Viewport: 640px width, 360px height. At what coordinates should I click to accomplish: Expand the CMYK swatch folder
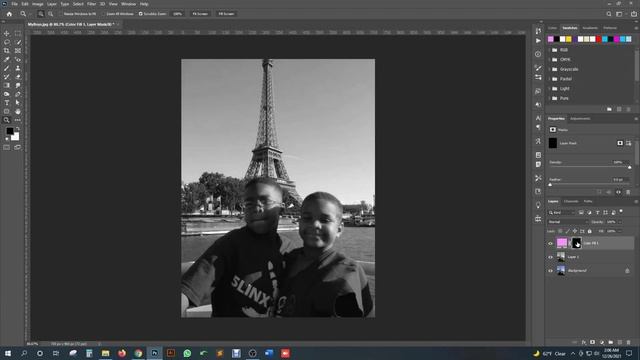(x=550, y=60)
